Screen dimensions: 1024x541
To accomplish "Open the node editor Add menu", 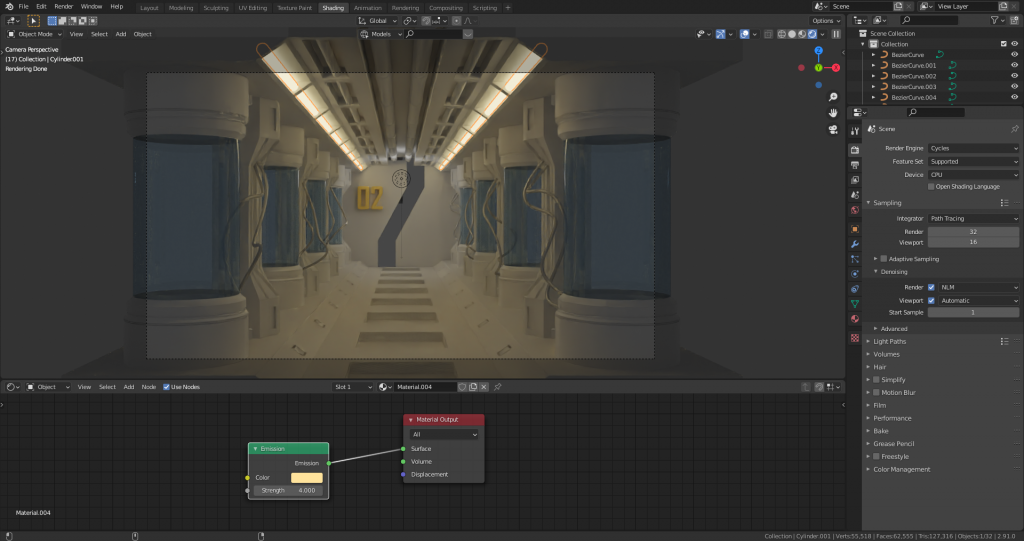I will [129, 387].
